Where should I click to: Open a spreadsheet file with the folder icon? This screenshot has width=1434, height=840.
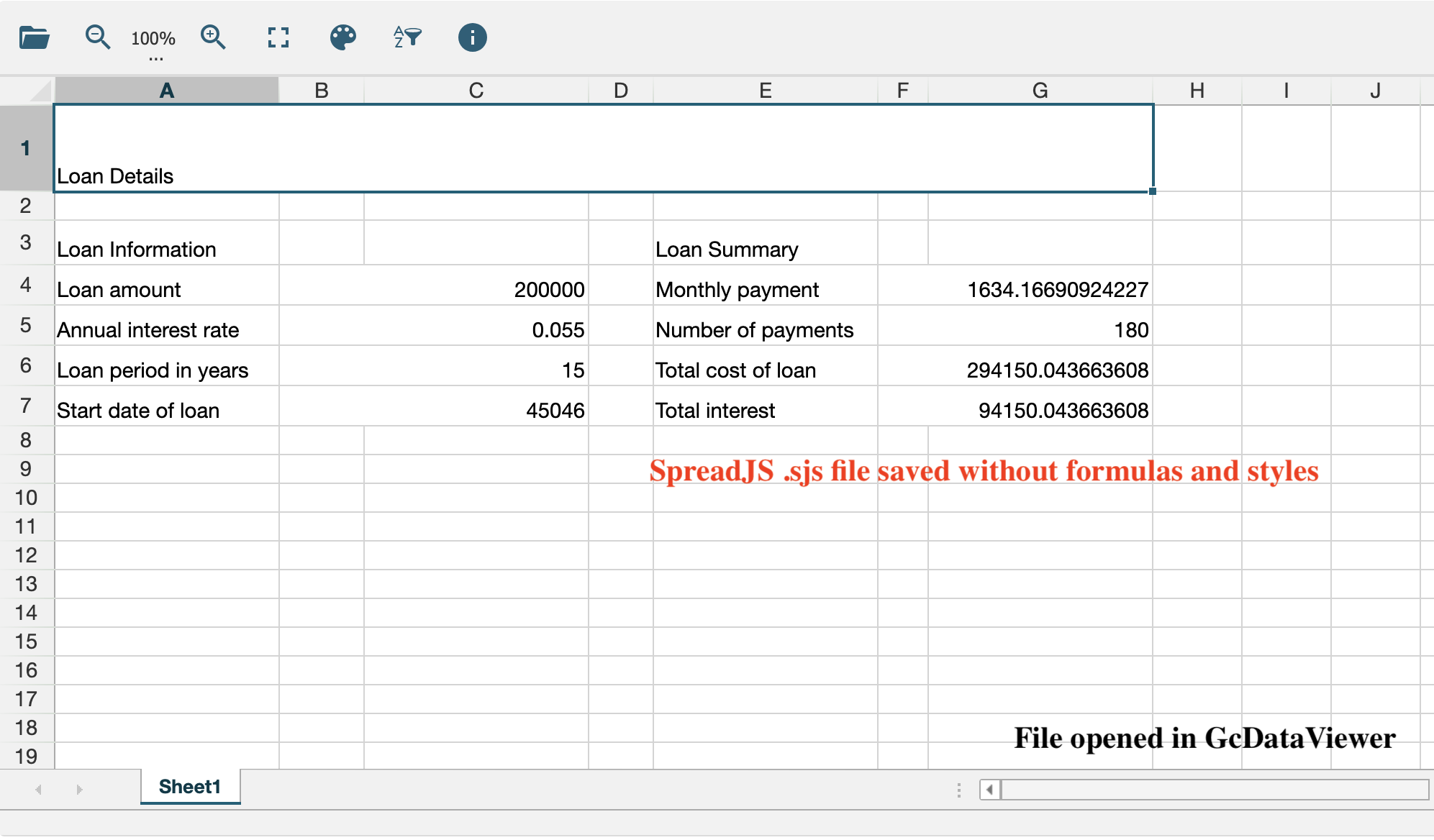(x=32, y=37)
